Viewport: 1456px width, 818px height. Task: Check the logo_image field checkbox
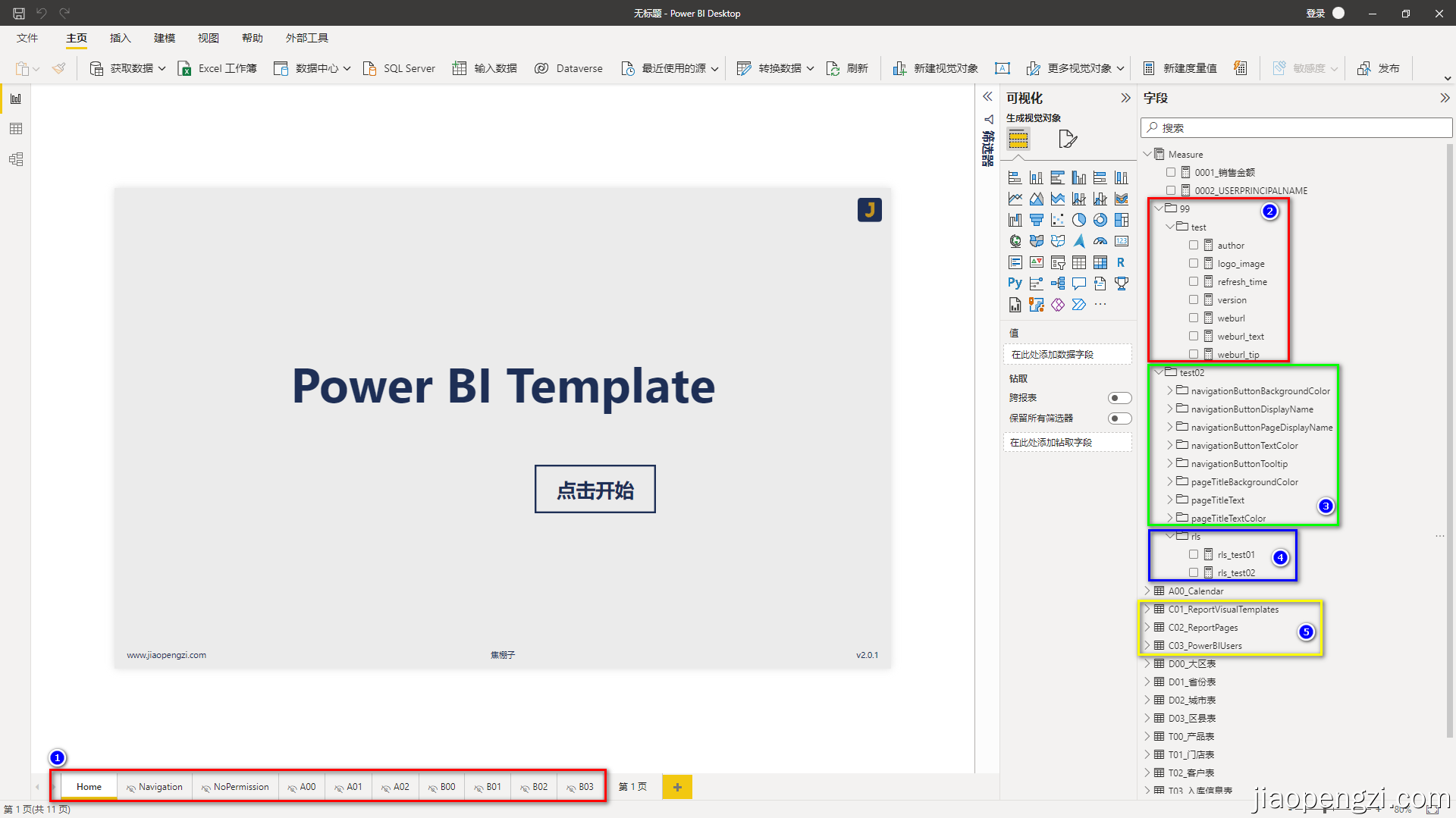pyautogui.click(x=1194, y=264)
